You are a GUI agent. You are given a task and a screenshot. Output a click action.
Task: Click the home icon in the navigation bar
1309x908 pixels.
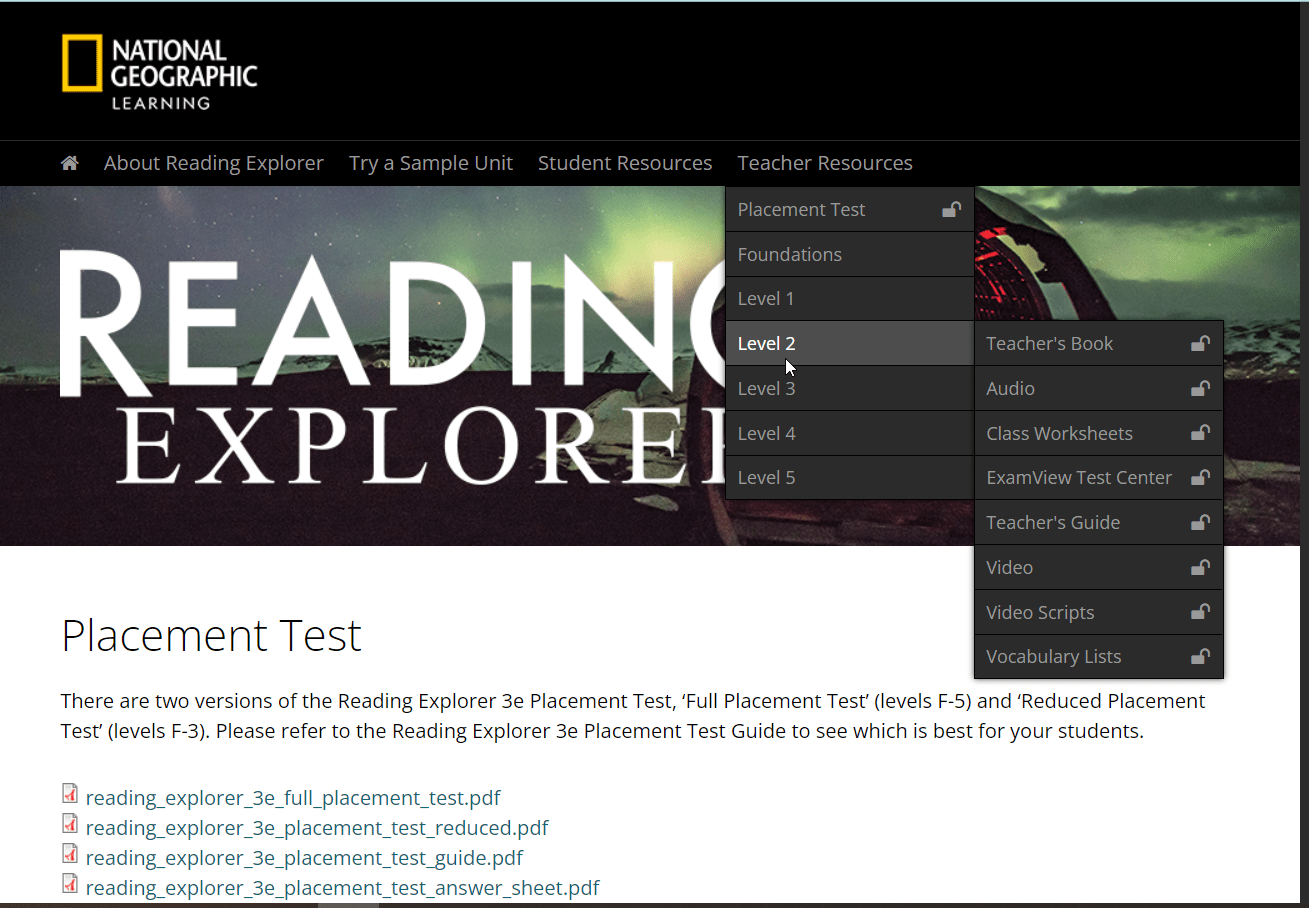click(x=68, y=162)
